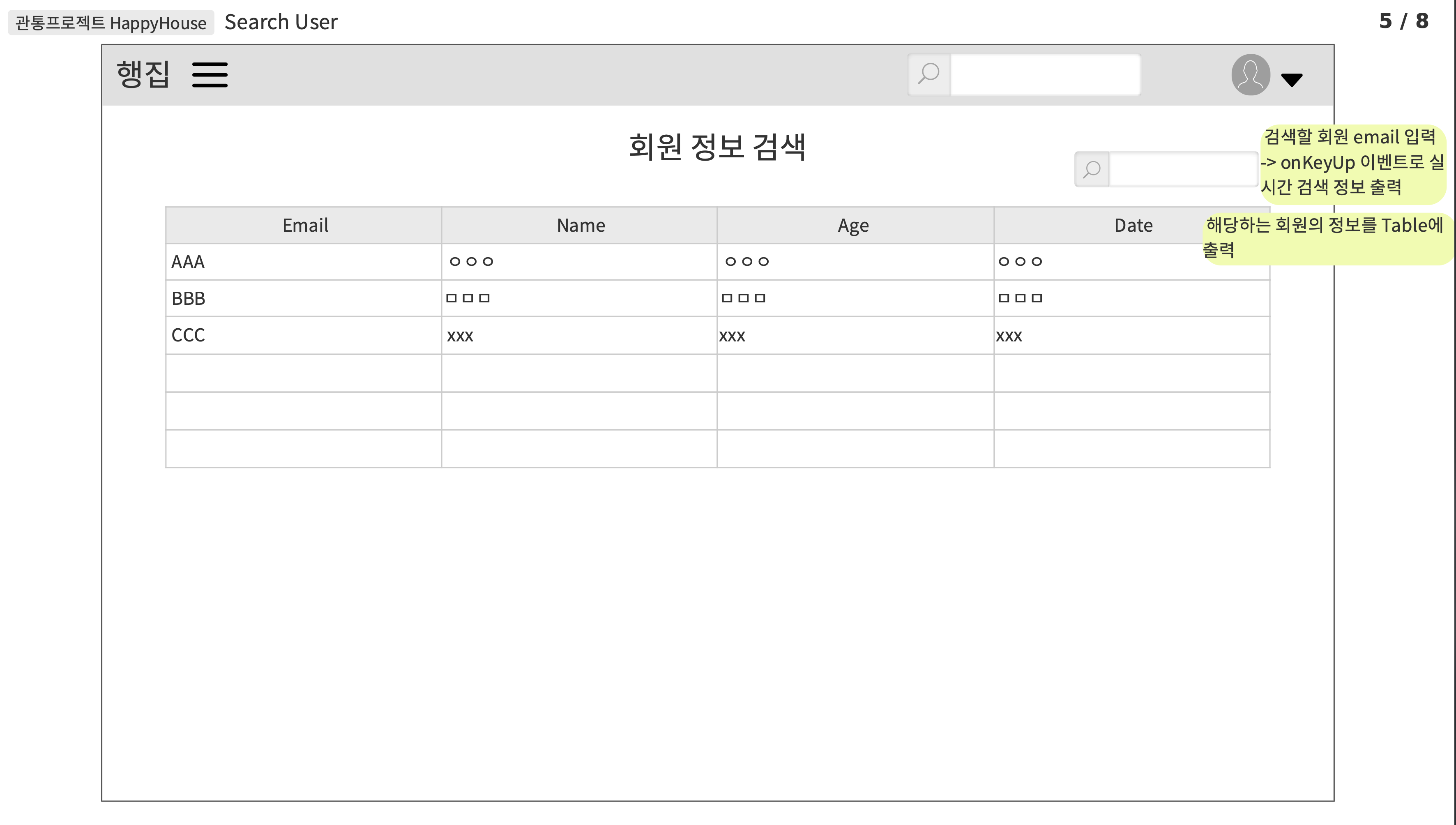Click the Search User heading text

(x=281, y=21)
